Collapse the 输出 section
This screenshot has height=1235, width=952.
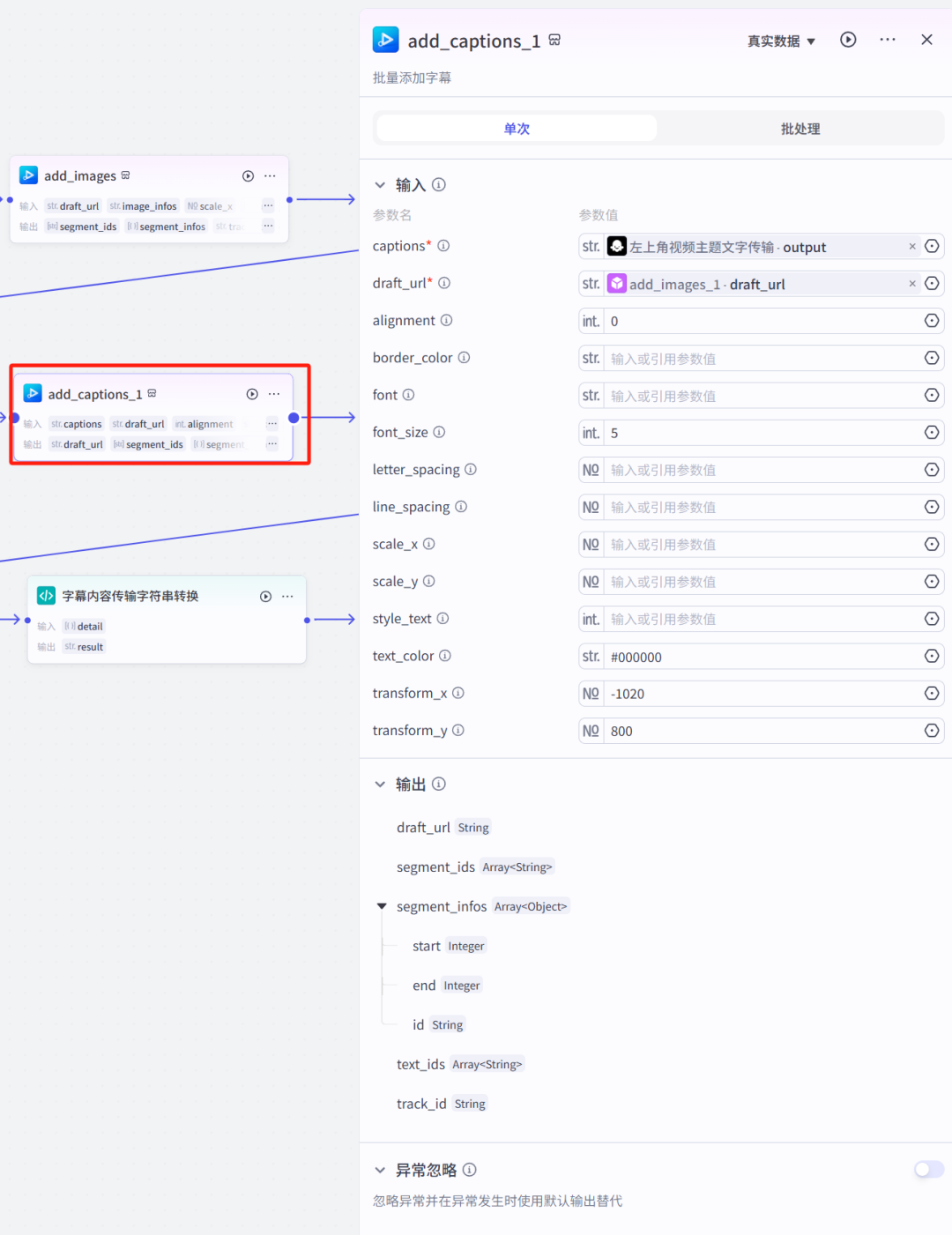coord(381,784)
